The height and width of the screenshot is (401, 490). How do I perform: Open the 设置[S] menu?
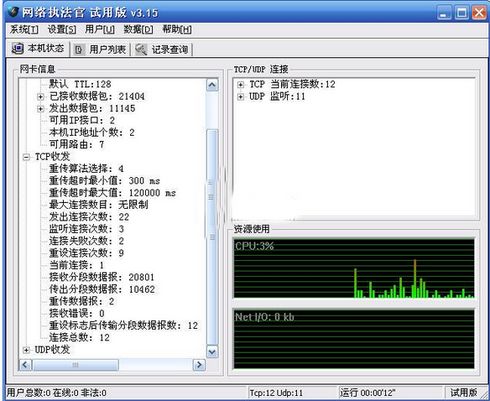click(x=62, y=30)
